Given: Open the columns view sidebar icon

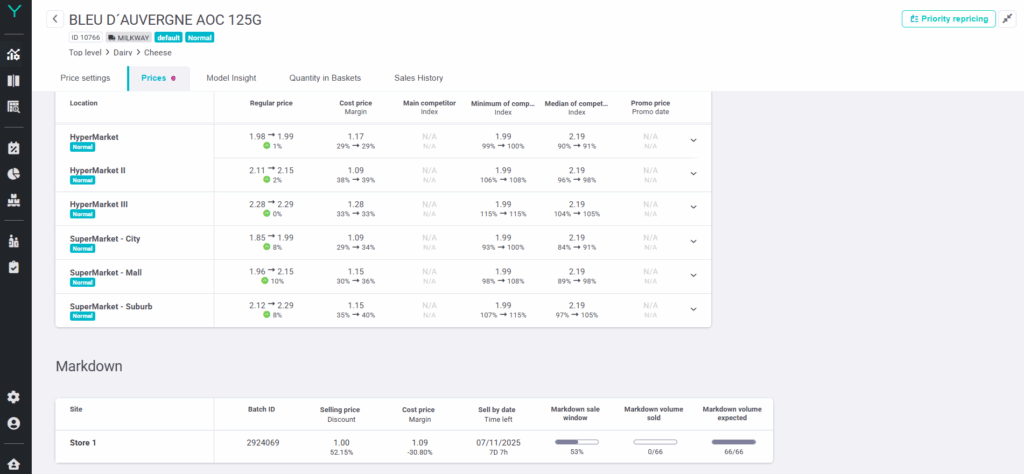Looking at the screenshot, I should pyautogui.click(x=14, y=81).
